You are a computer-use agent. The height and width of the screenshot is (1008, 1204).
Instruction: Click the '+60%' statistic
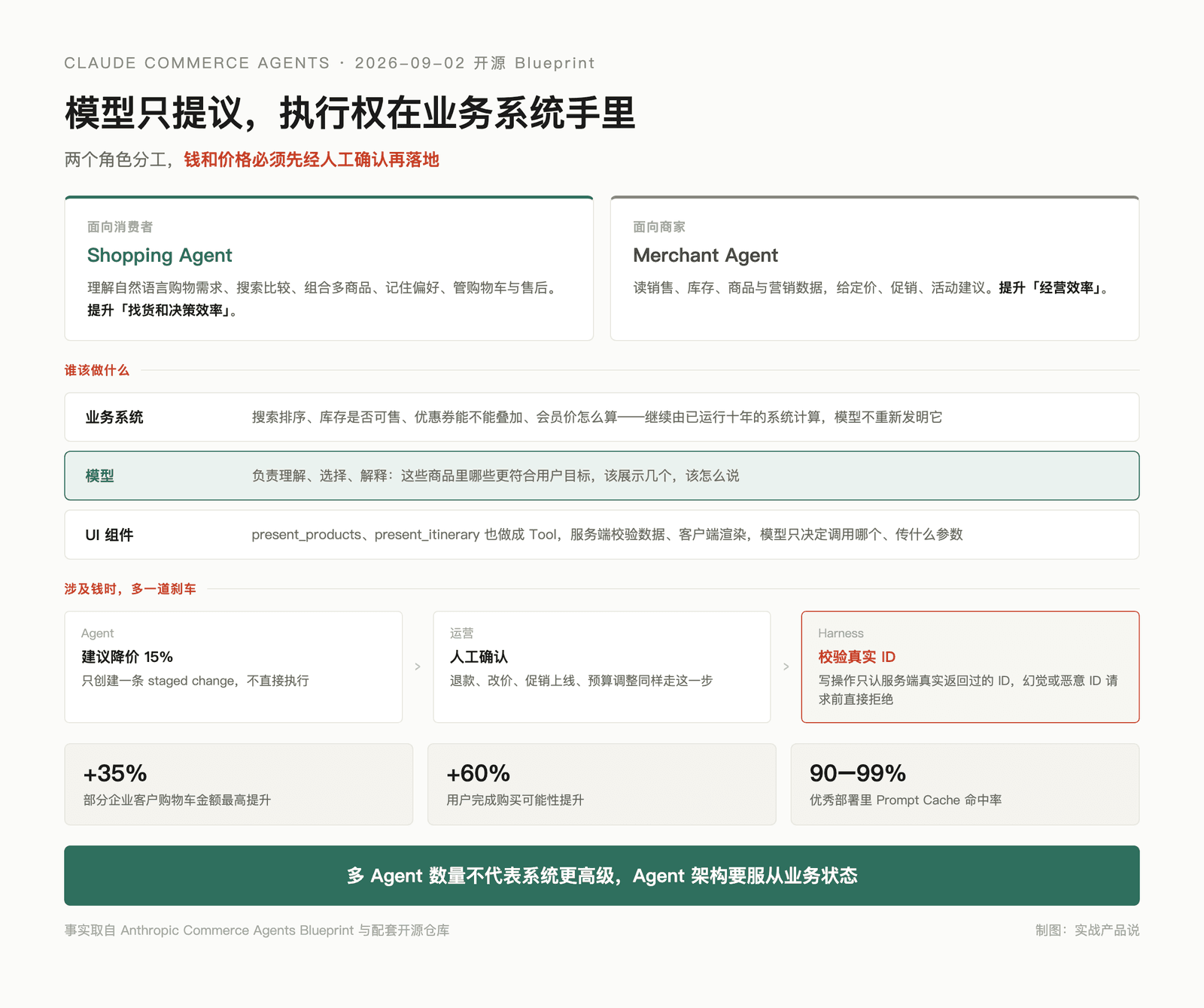coord(478,773)
